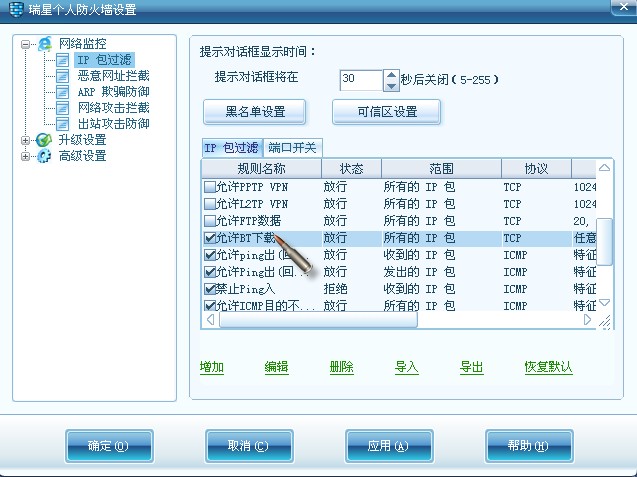Click the 网络监控 globe icon

tap(45, 43)
